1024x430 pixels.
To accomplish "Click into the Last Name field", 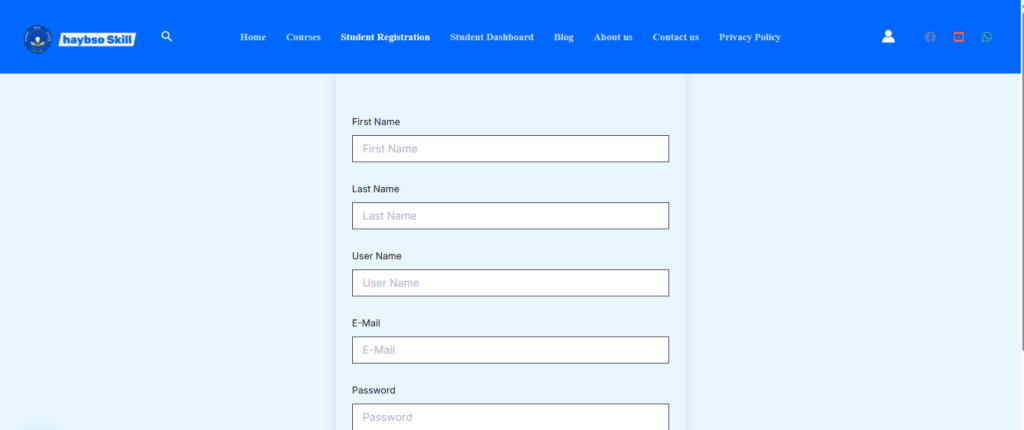I will click(510, 216).
